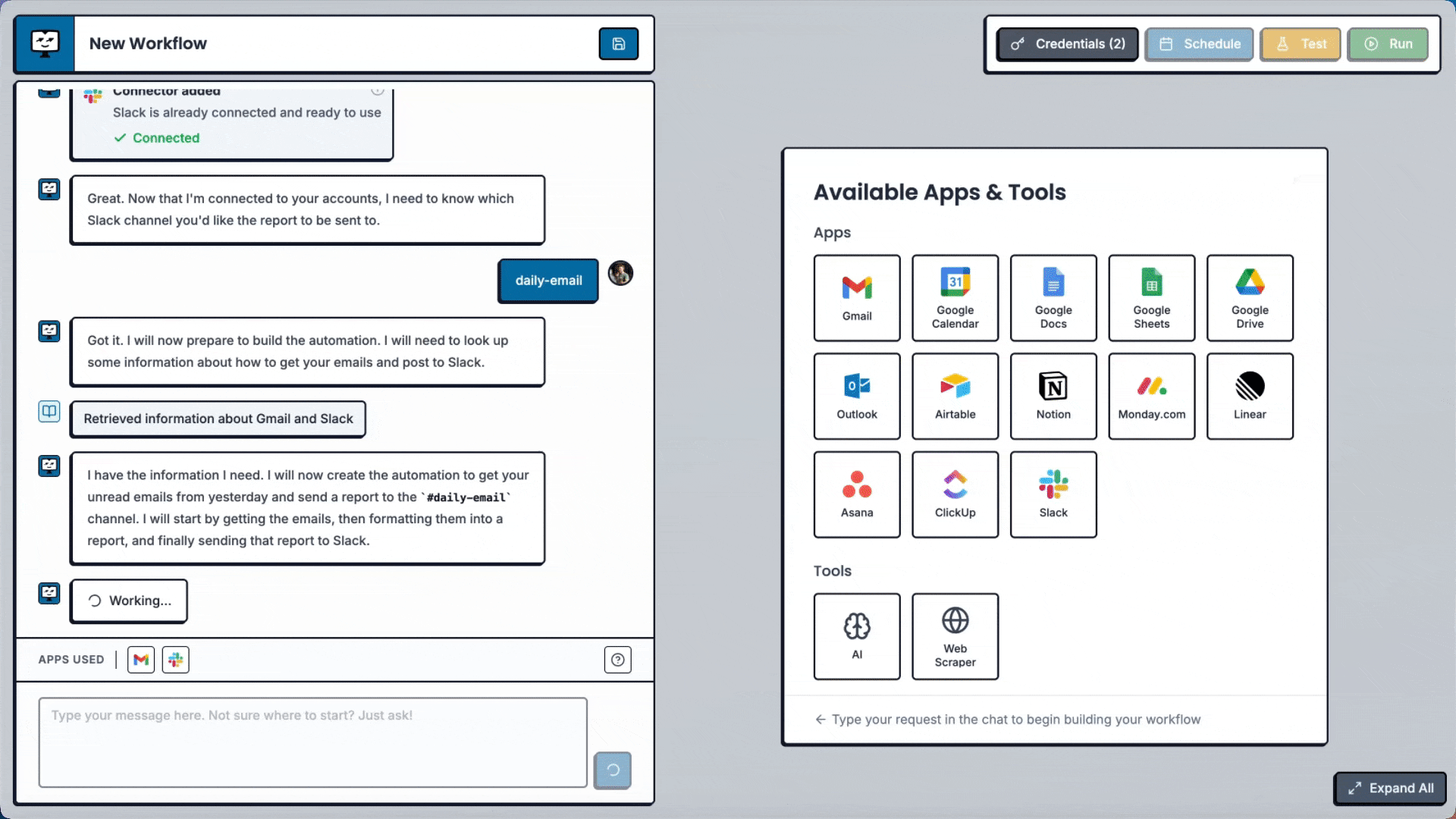The height and width of the screenshot is (819, 1456).
Task: Click the ClickUp app tile
Action: pos(955,494)
